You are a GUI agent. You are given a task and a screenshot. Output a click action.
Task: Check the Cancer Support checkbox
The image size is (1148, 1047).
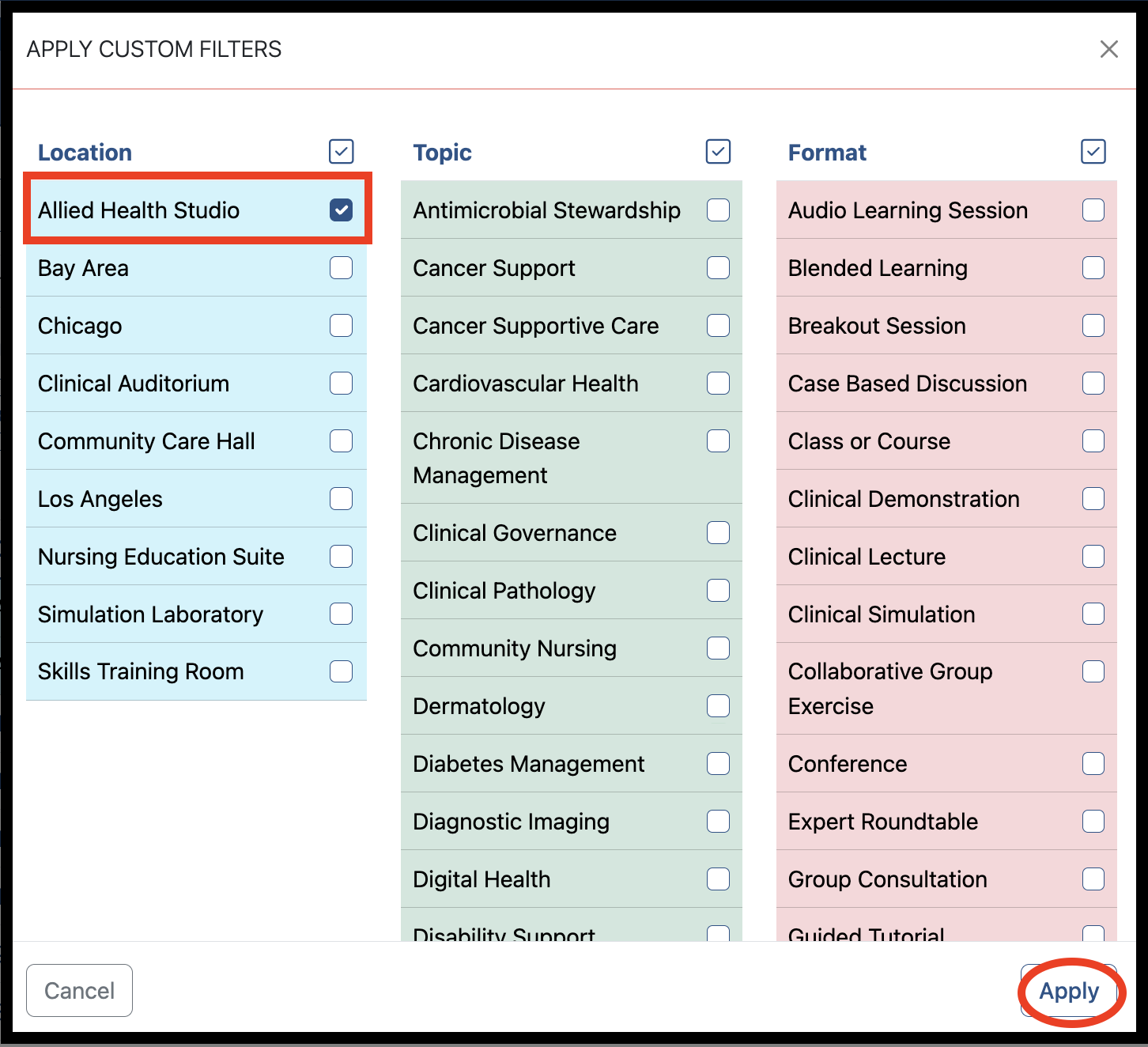[718, 268]
